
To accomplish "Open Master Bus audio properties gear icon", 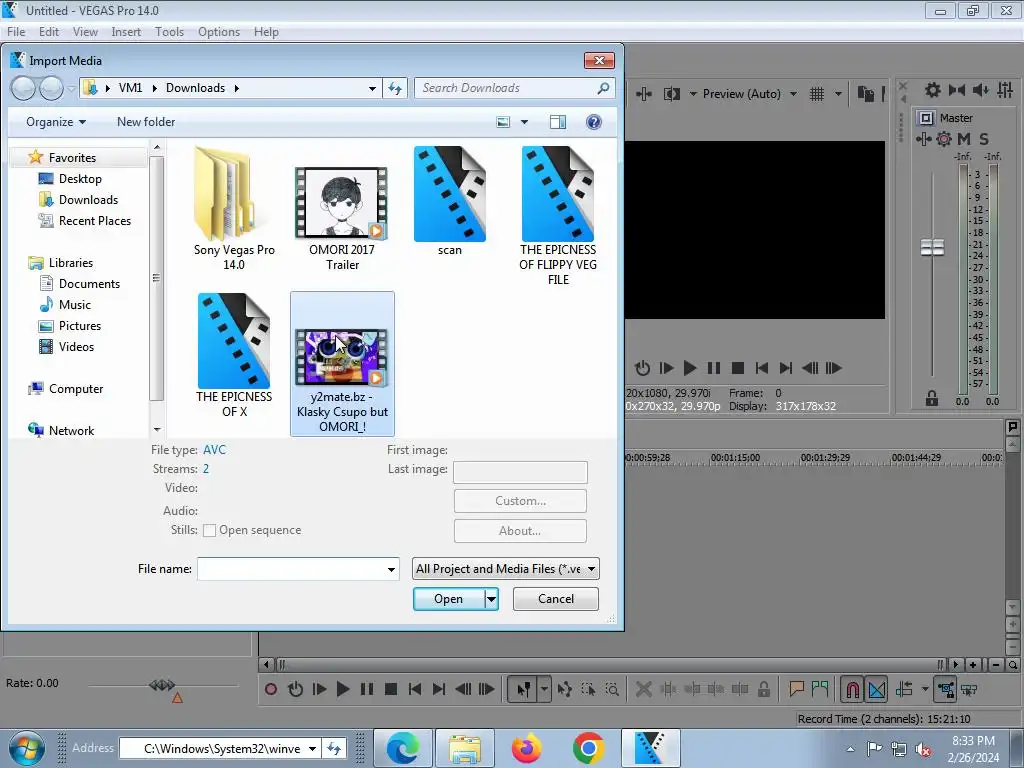I will (x=933, y=90).
